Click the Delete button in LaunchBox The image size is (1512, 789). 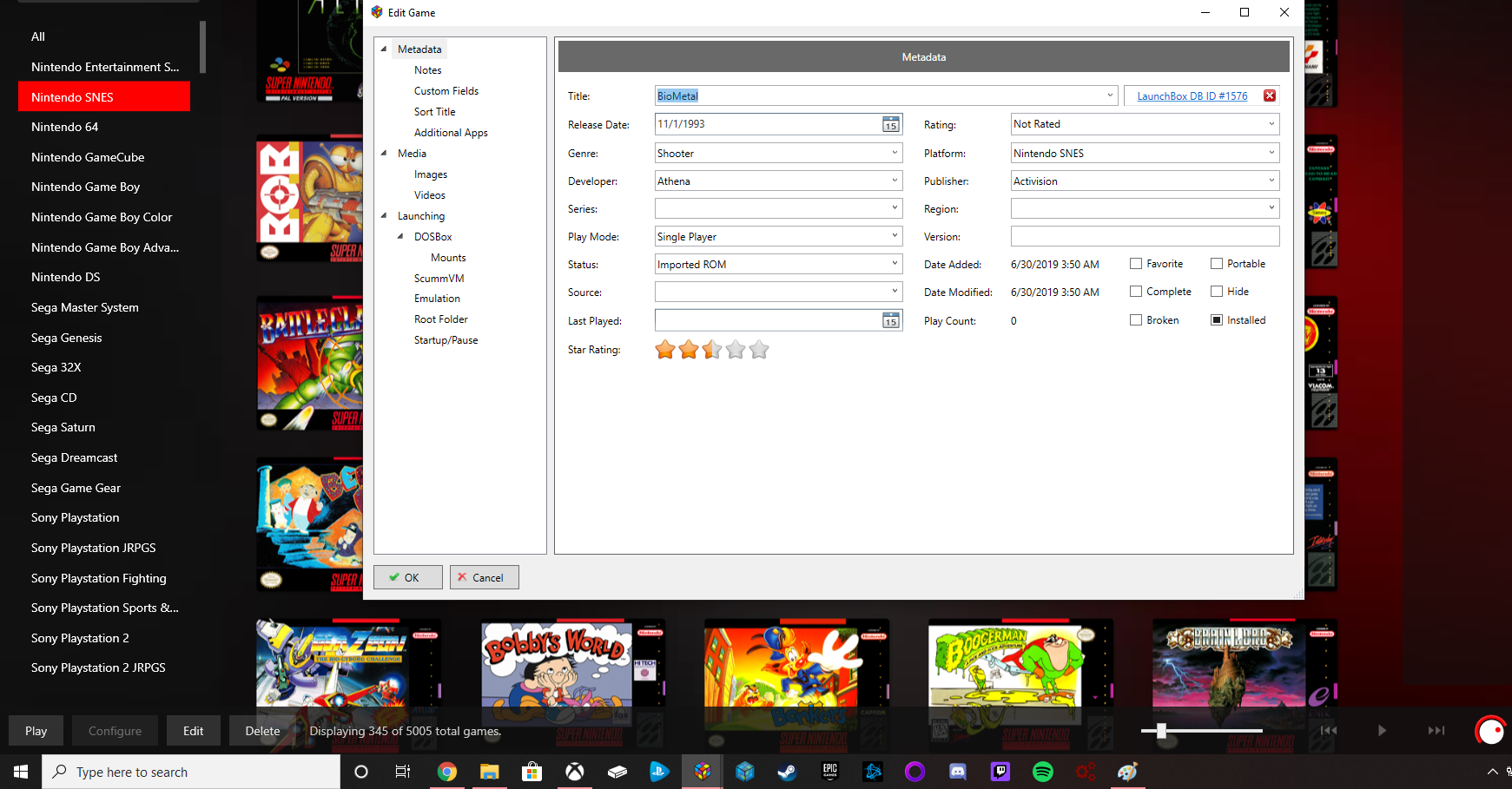[262, 731]
